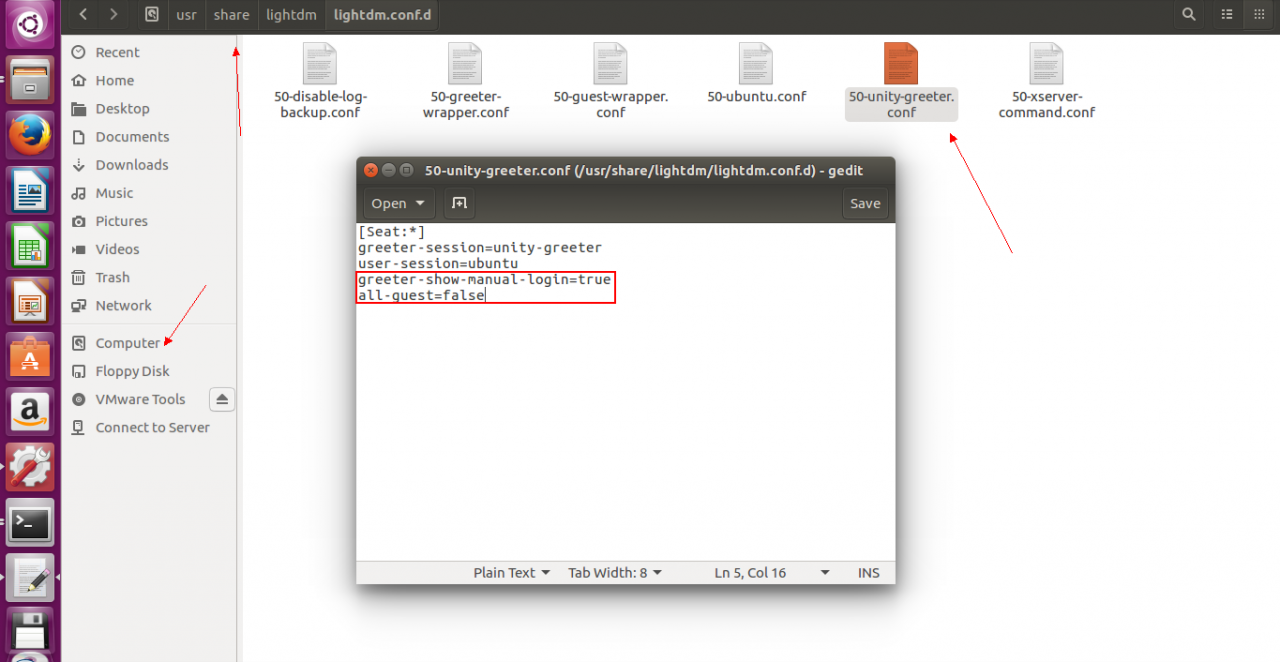Navigate to share in path bar
The image size is (1280, 662).
[x=231, y=15]
